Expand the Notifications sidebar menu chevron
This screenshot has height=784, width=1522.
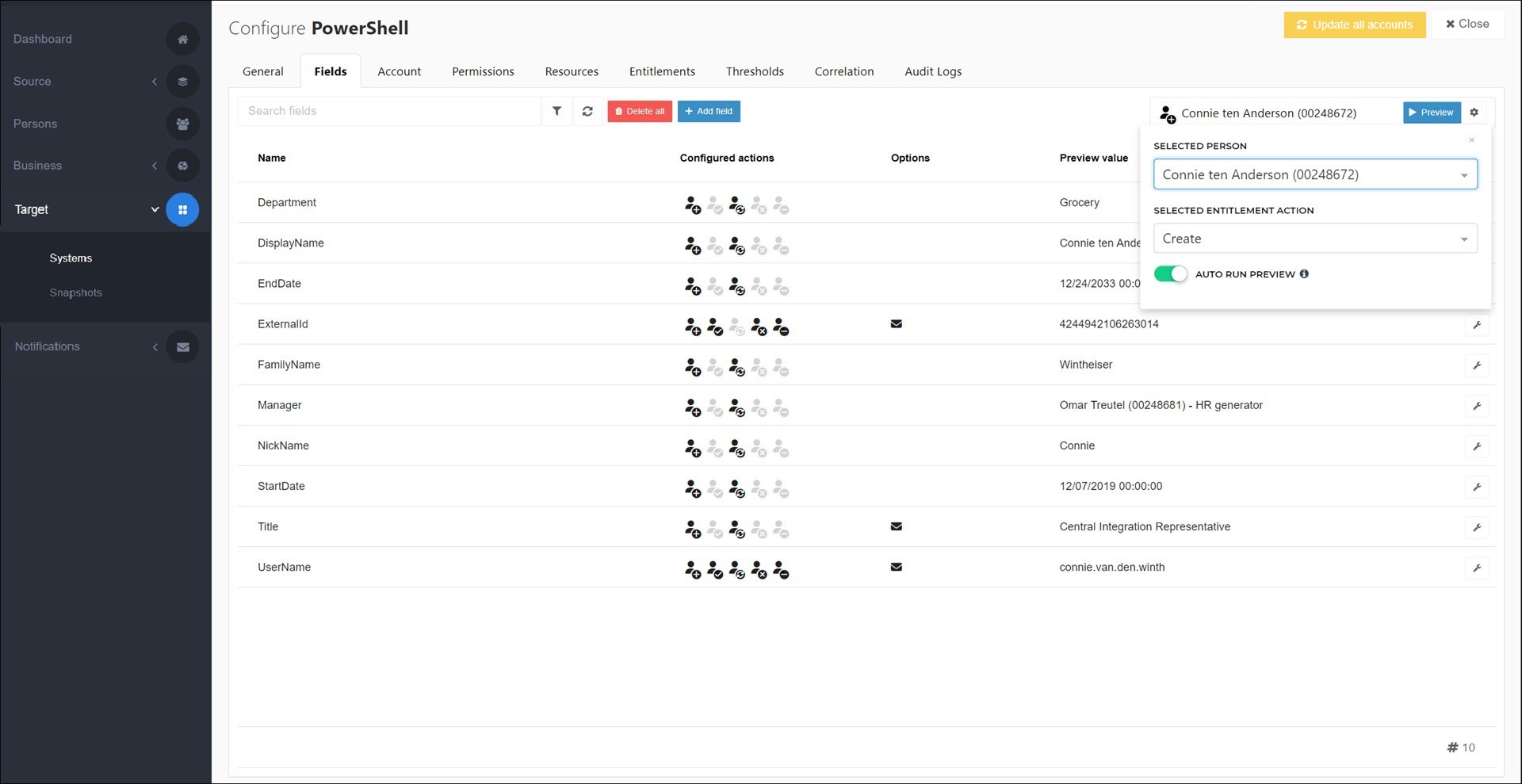155,346
